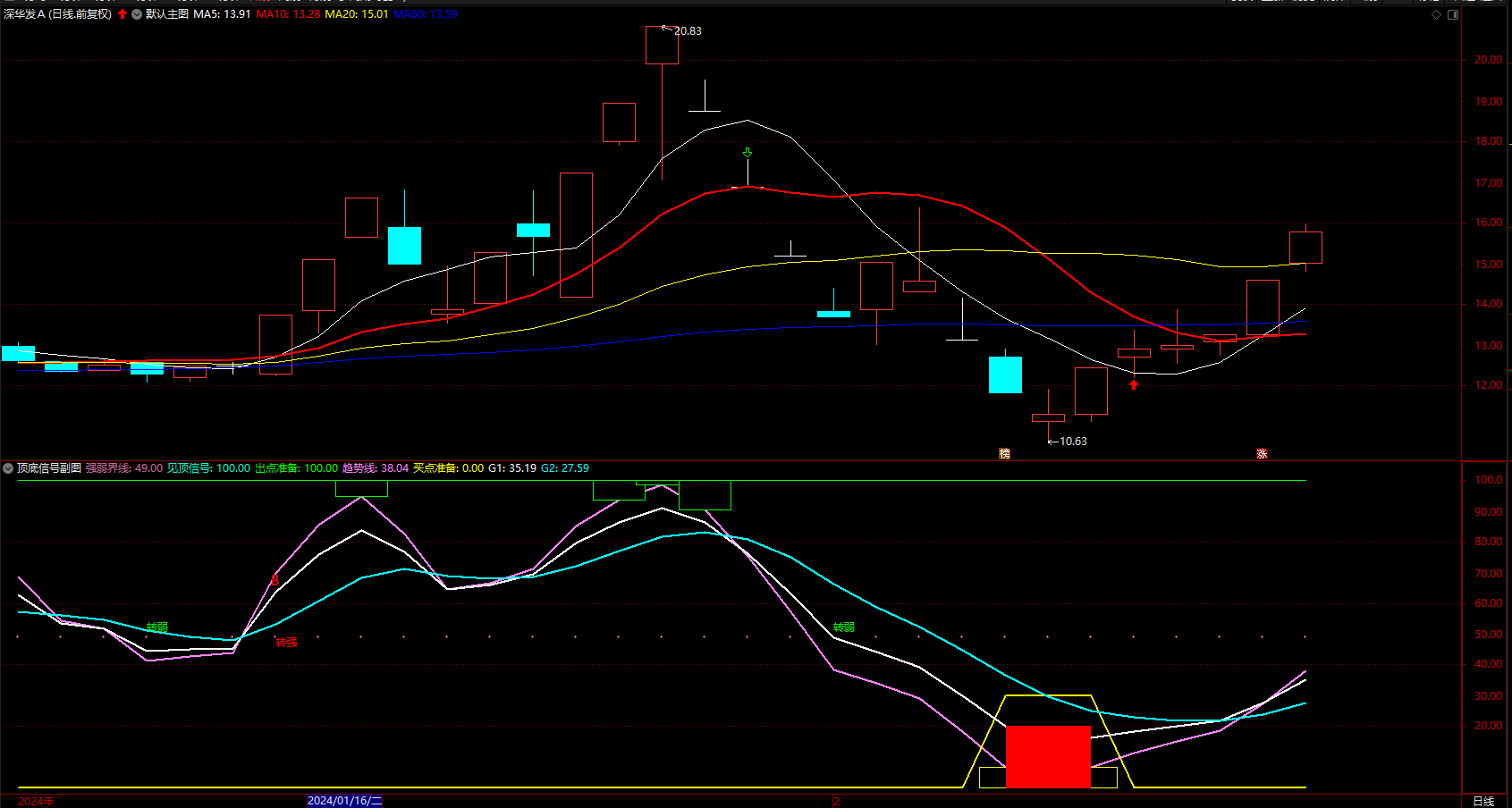1512x808 pixels.
Task: Click the red up arrow beside 深华发A
Action: point(122,14)
